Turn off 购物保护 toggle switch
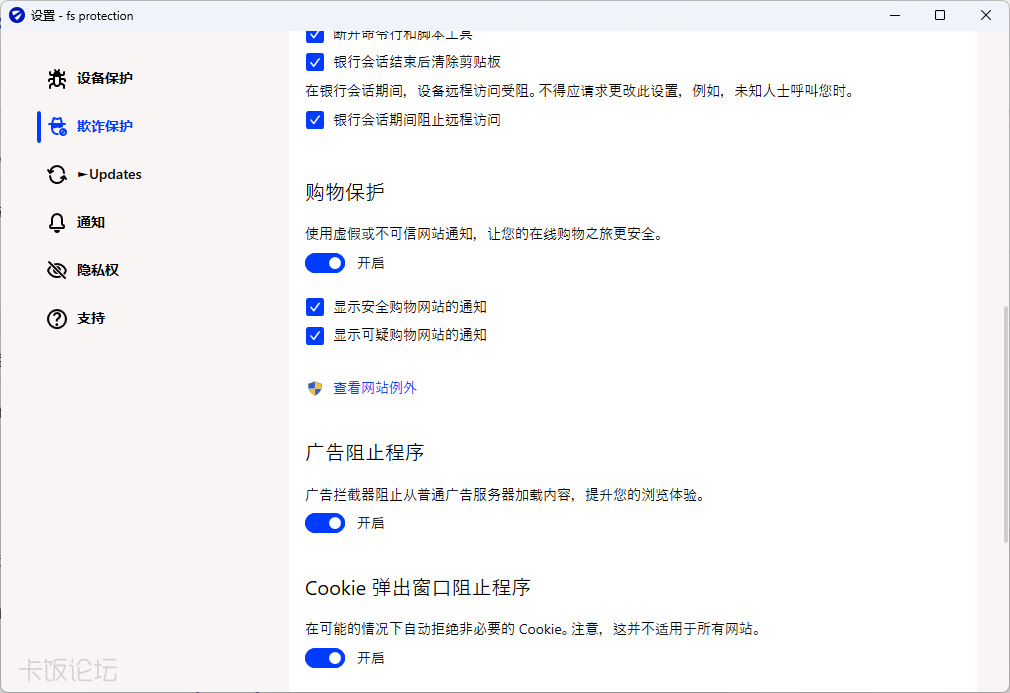The image size is (1010, 693). point(325,263)
